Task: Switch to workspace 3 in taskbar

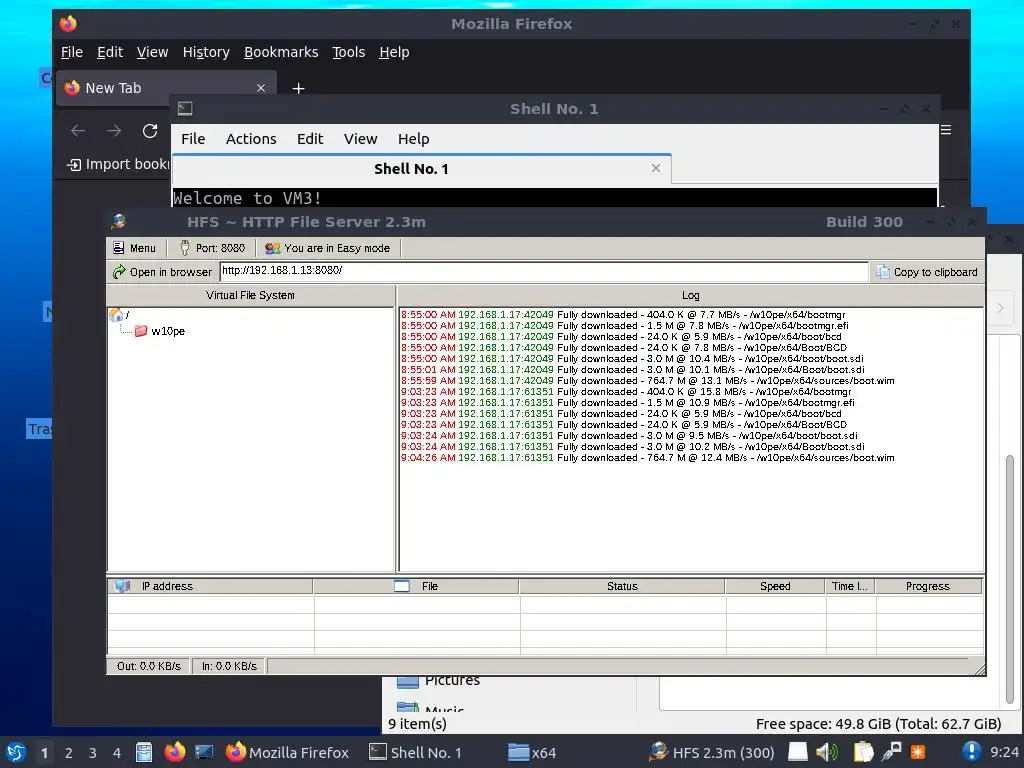Action: 93,753
